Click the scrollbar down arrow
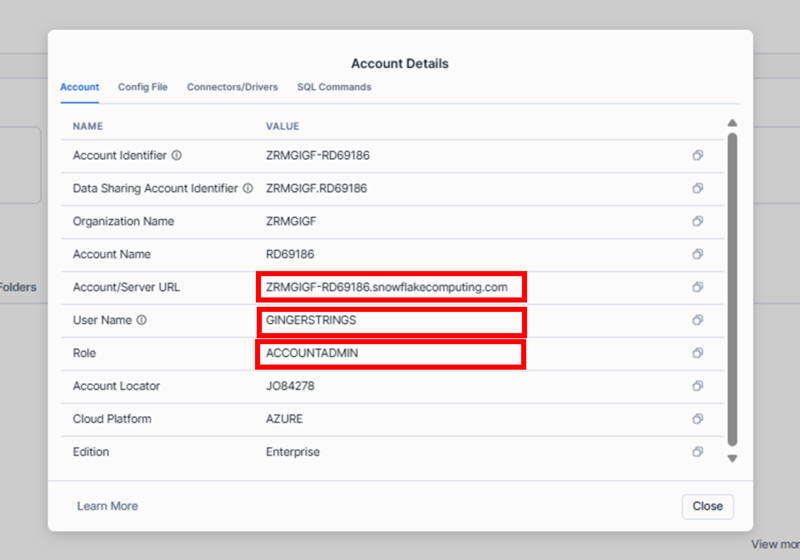 (x=732, y=458)
